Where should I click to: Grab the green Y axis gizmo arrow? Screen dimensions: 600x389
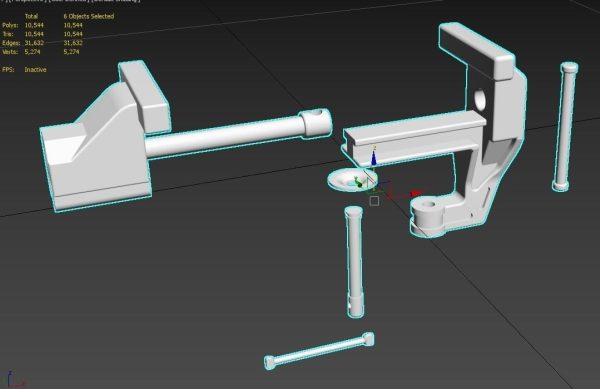pyautogui.click(x=358, y=182)
